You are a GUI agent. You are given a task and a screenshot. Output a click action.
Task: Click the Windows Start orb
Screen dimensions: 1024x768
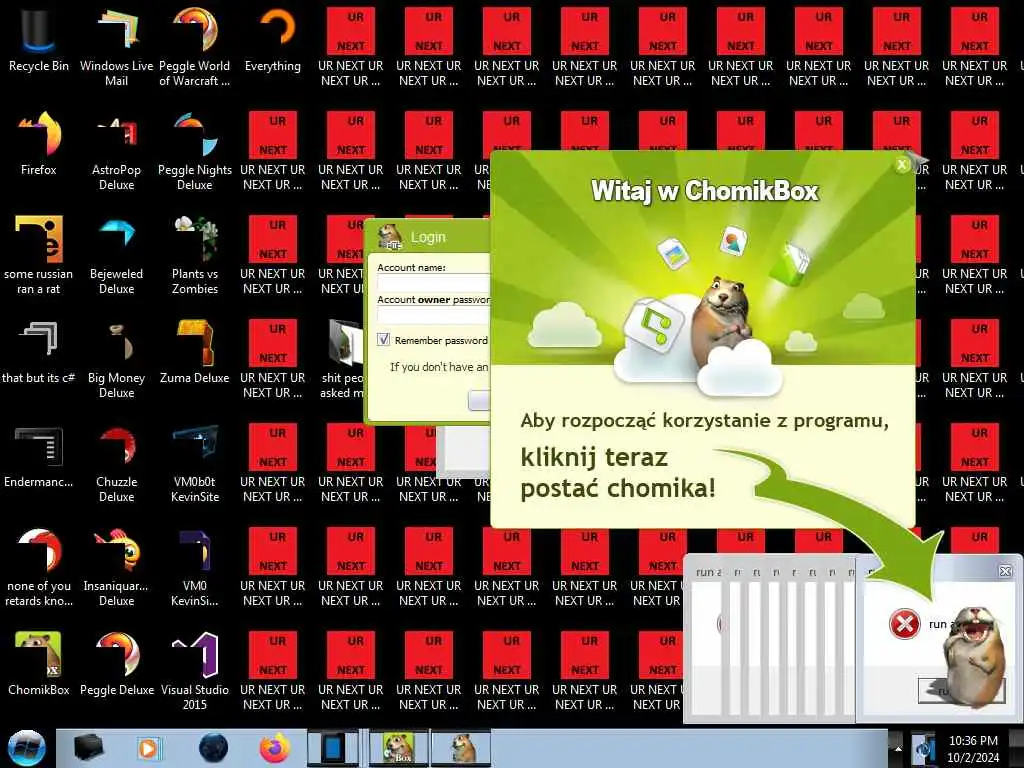pyautogui.click(x=26, y=748)
